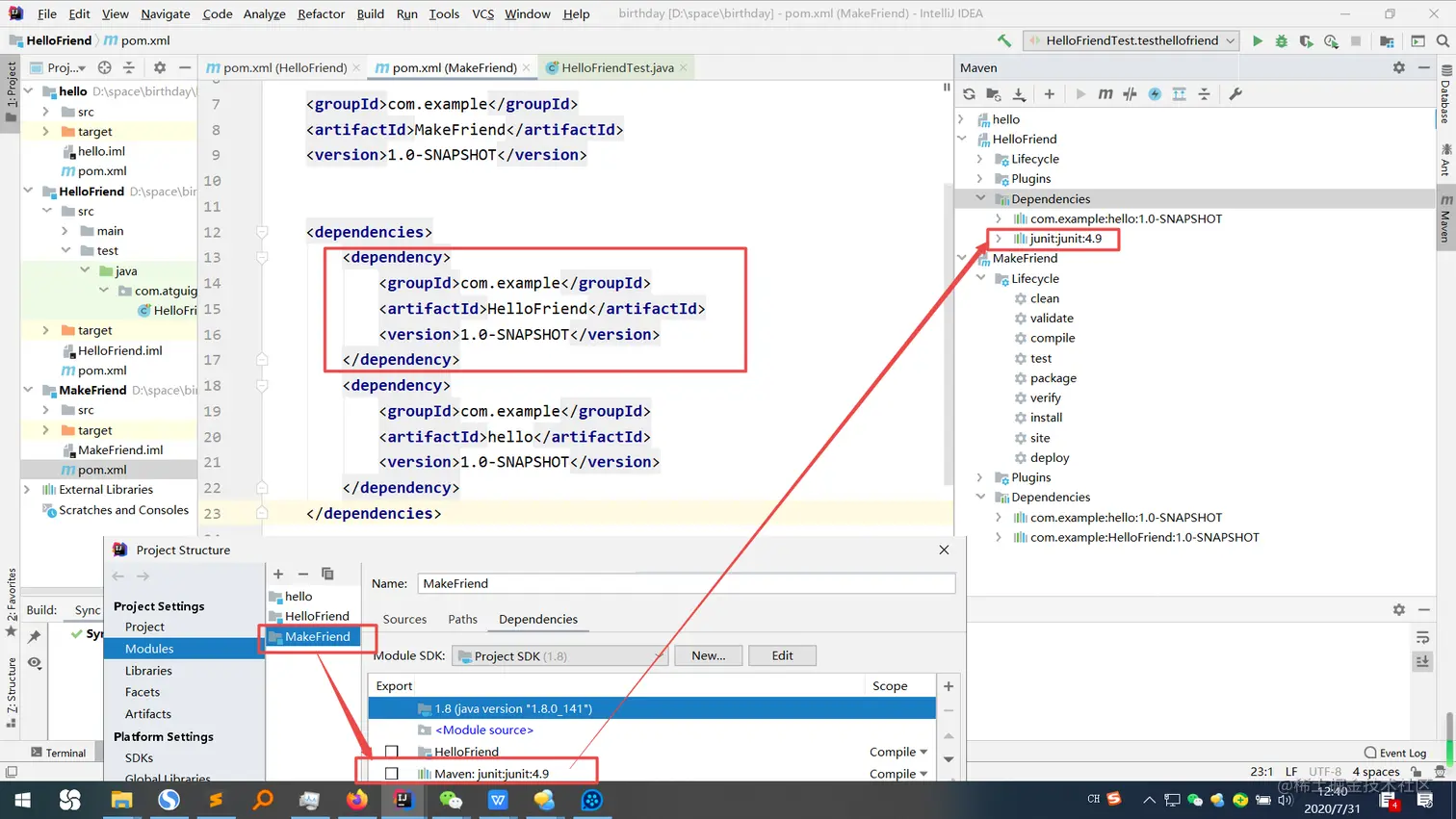Click the Build project hammer icon

(1004, 41)
